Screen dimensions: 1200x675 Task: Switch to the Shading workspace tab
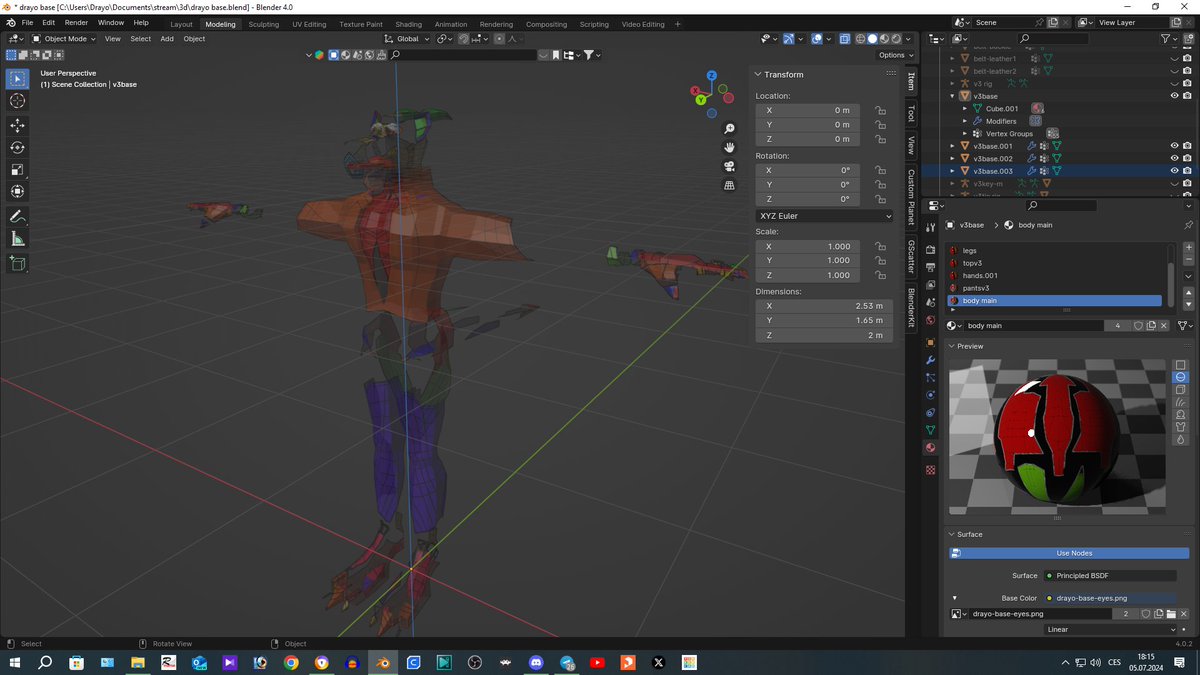point(408,24)
